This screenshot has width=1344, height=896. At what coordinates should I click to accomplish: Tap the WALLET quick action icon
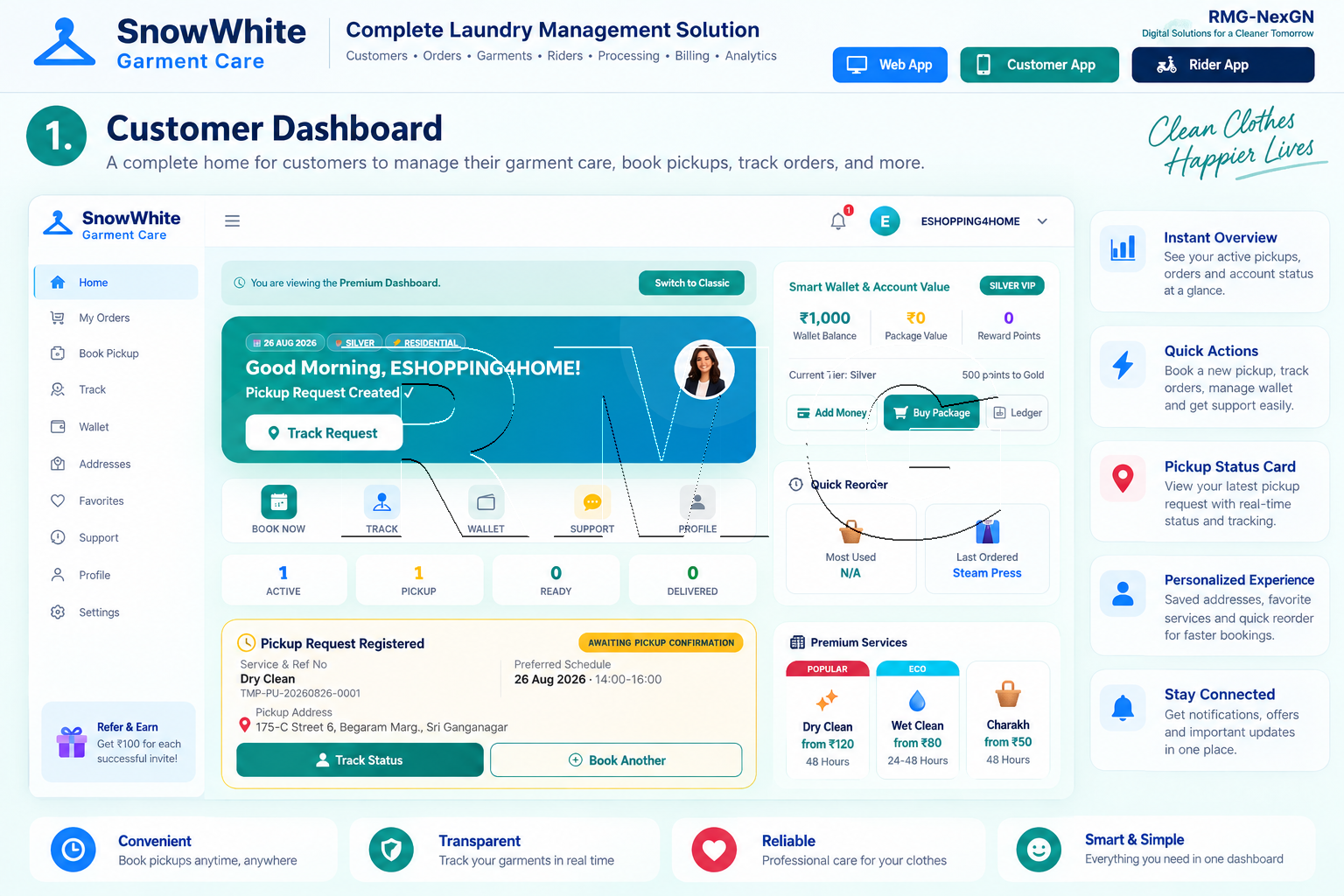(x=486, y=502)
